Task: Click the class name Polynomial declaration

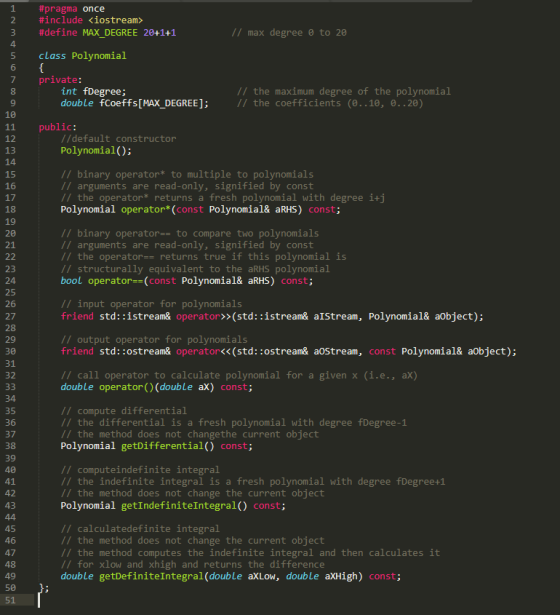Action: [99, 56]
